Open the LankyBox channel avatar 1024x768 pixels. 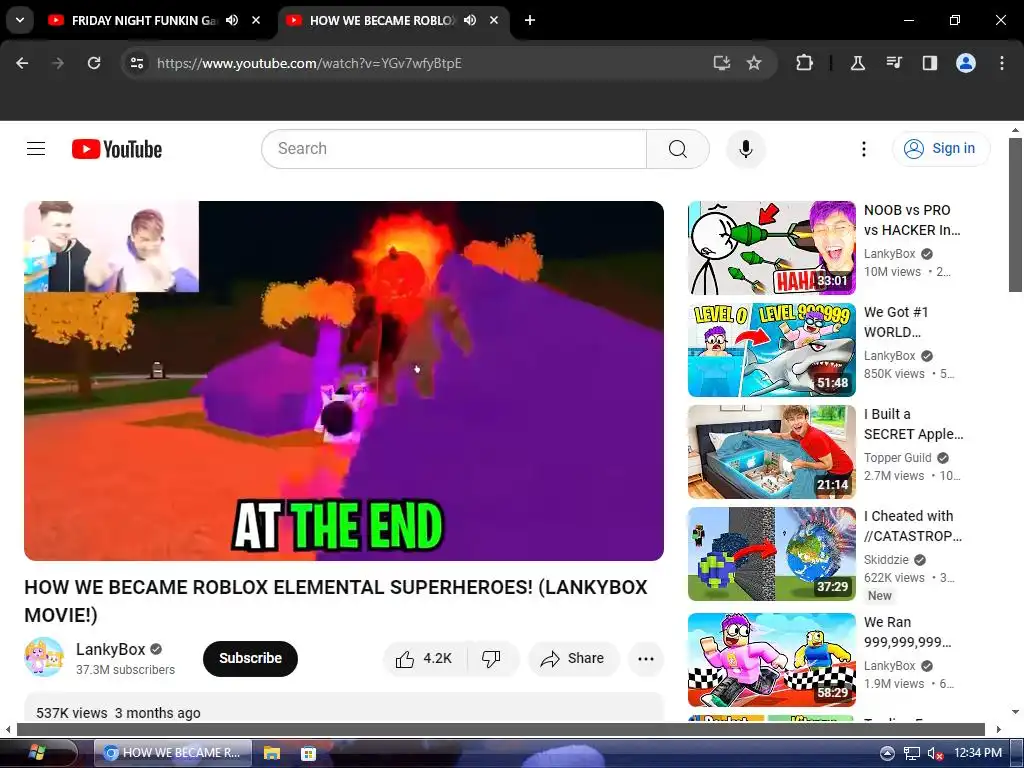(x=44, y=657)
